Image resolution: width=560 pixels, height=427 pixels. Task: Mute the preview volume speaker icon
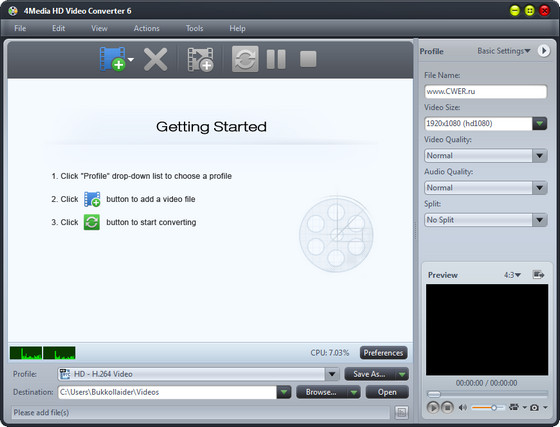tap(462, 407)
